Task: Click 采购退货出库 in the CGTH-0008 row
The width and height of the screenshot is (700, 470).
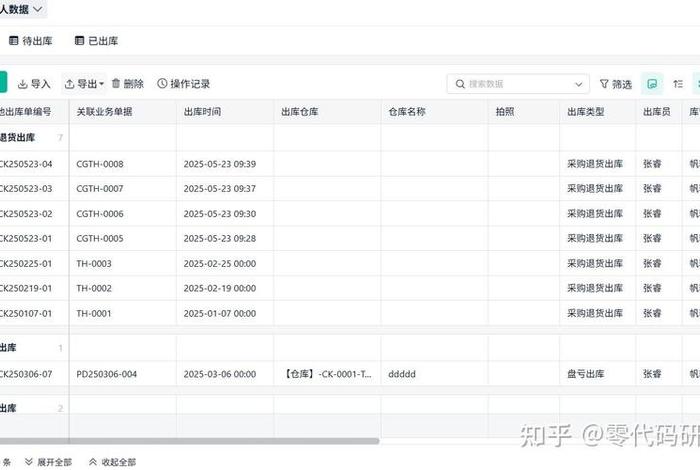Action: click(x=595, y=164)
